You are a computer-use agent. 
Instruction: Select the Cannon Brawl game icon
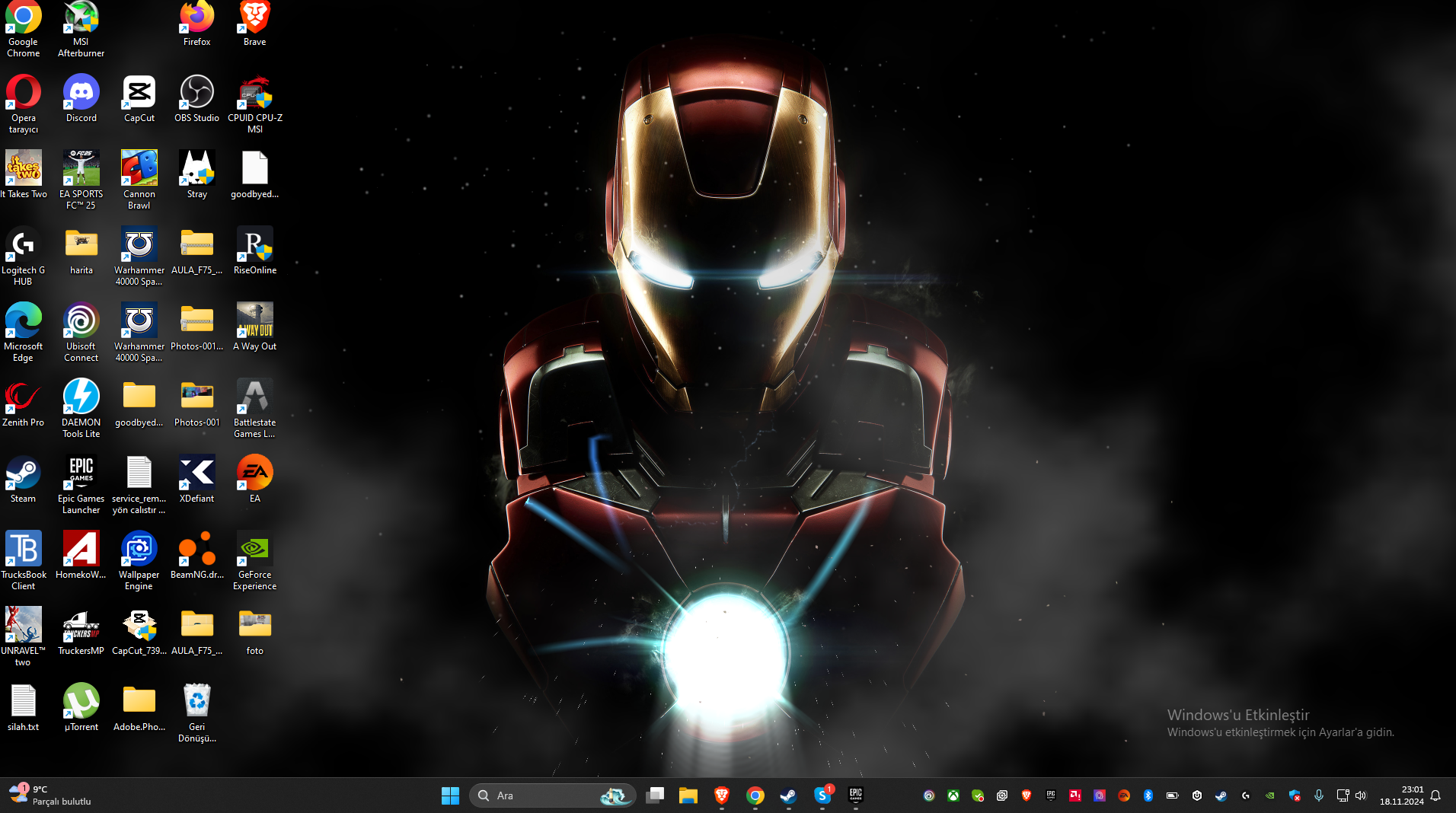[x=139, y=180]
